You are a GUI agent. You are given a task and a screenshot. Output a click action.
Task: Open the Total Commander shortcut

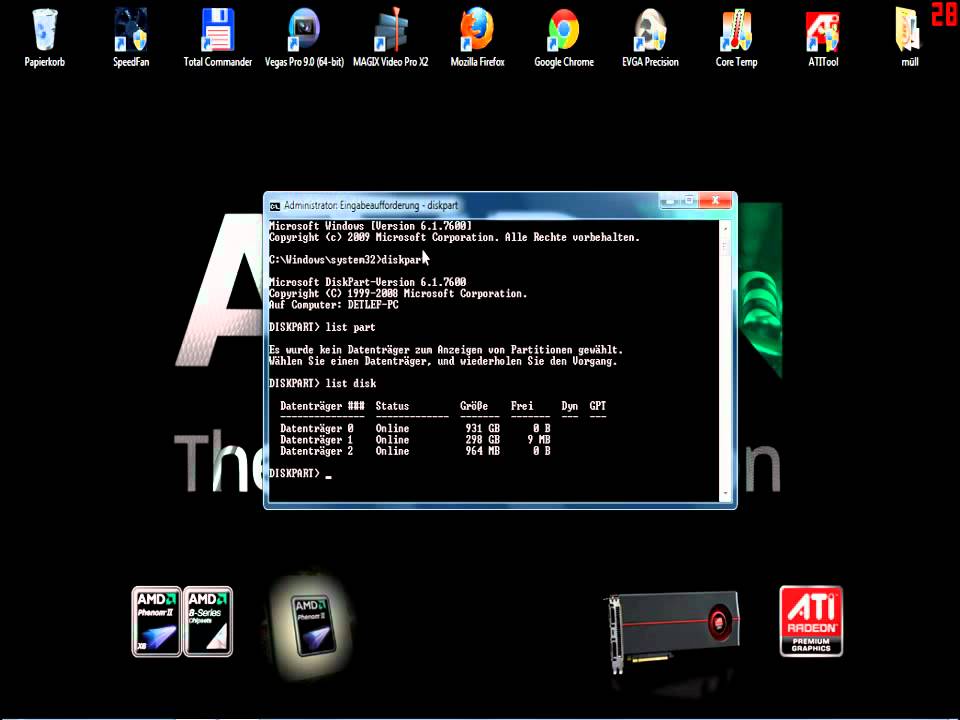click(217, 32)
